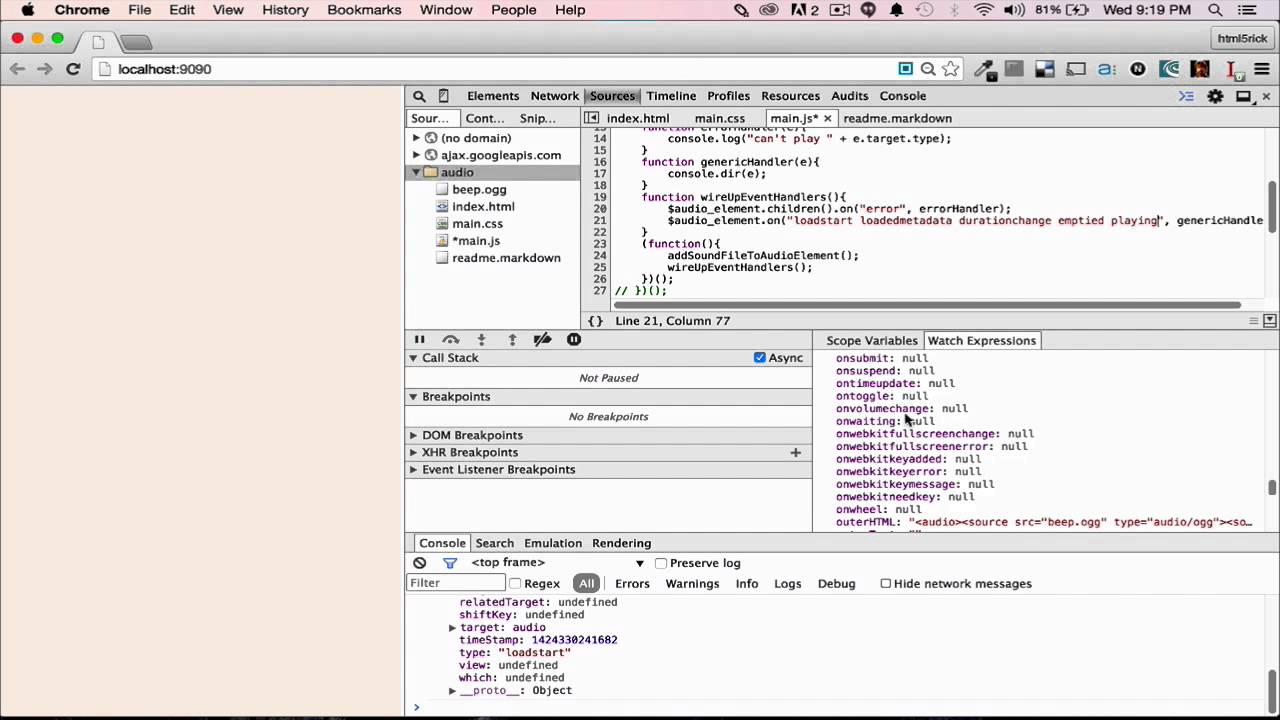Open readme.markdown in file tree
Image resolution: width=1280 pixels, height=720 pixels.
[506, 258]
